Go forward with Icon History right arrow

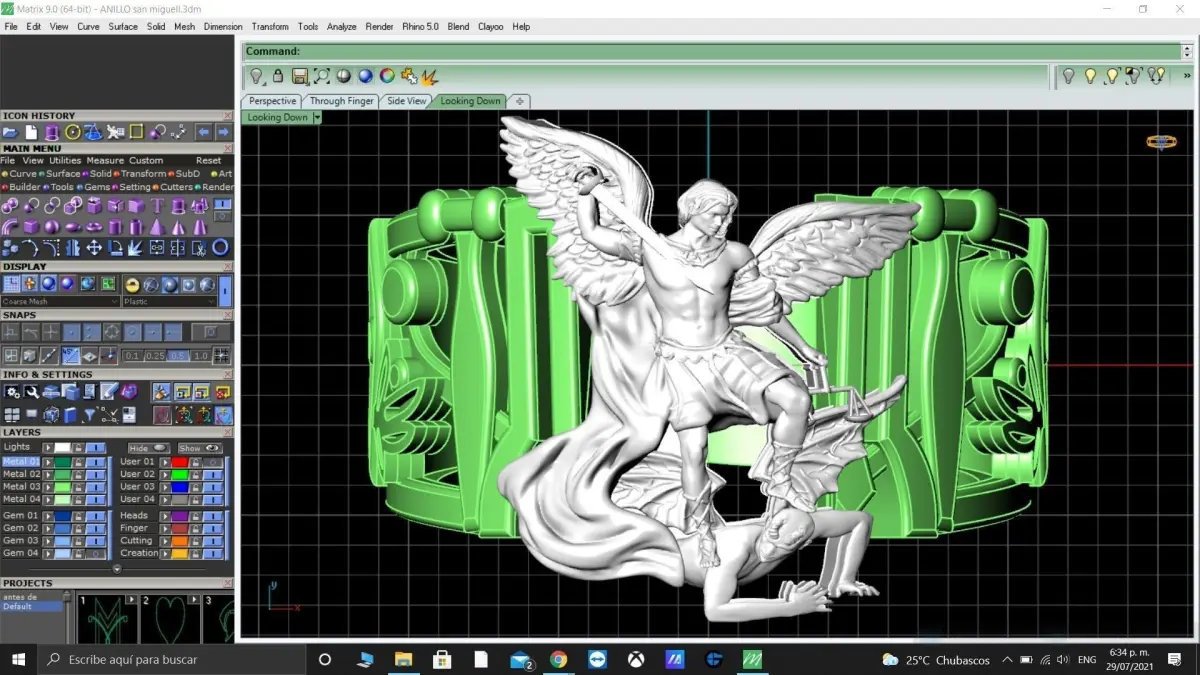coord(223,132)
